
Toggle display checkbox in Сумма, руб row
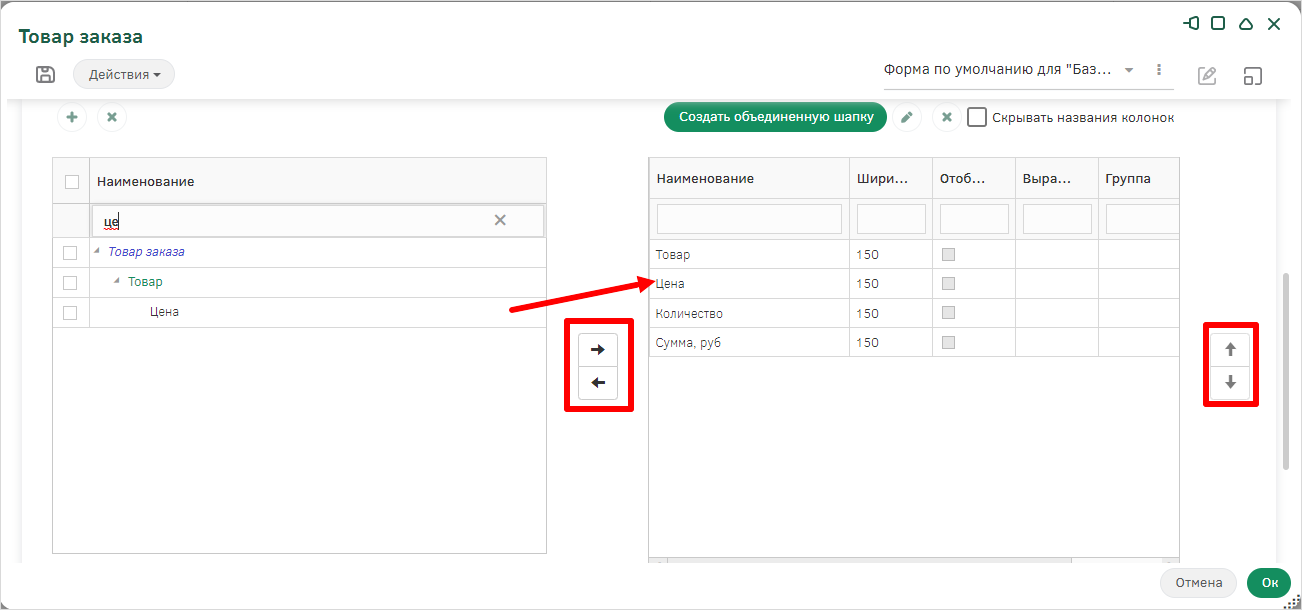948,342
